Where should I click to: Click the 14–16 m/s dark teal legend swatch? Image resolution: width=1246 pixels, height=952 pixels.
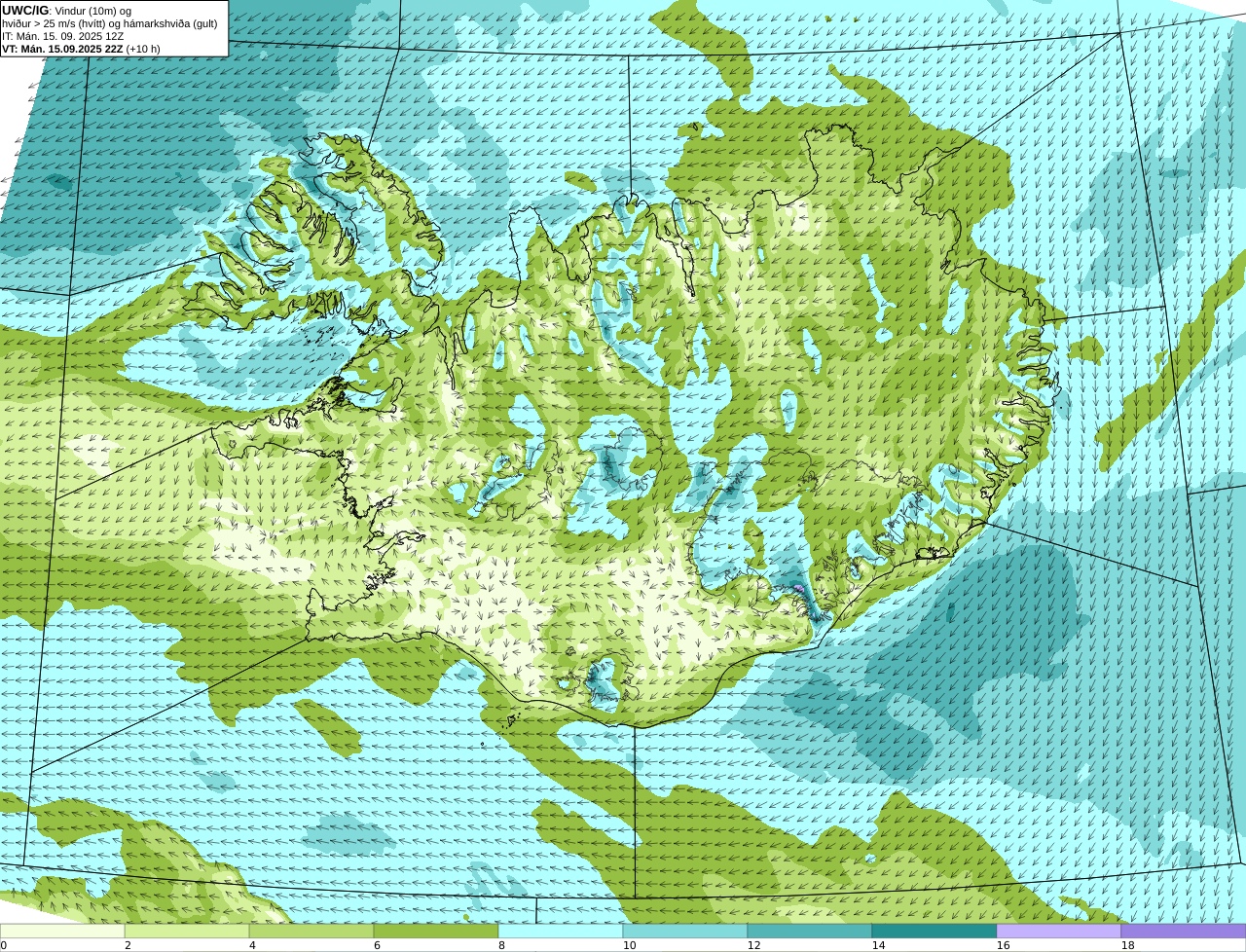point(934,931)
